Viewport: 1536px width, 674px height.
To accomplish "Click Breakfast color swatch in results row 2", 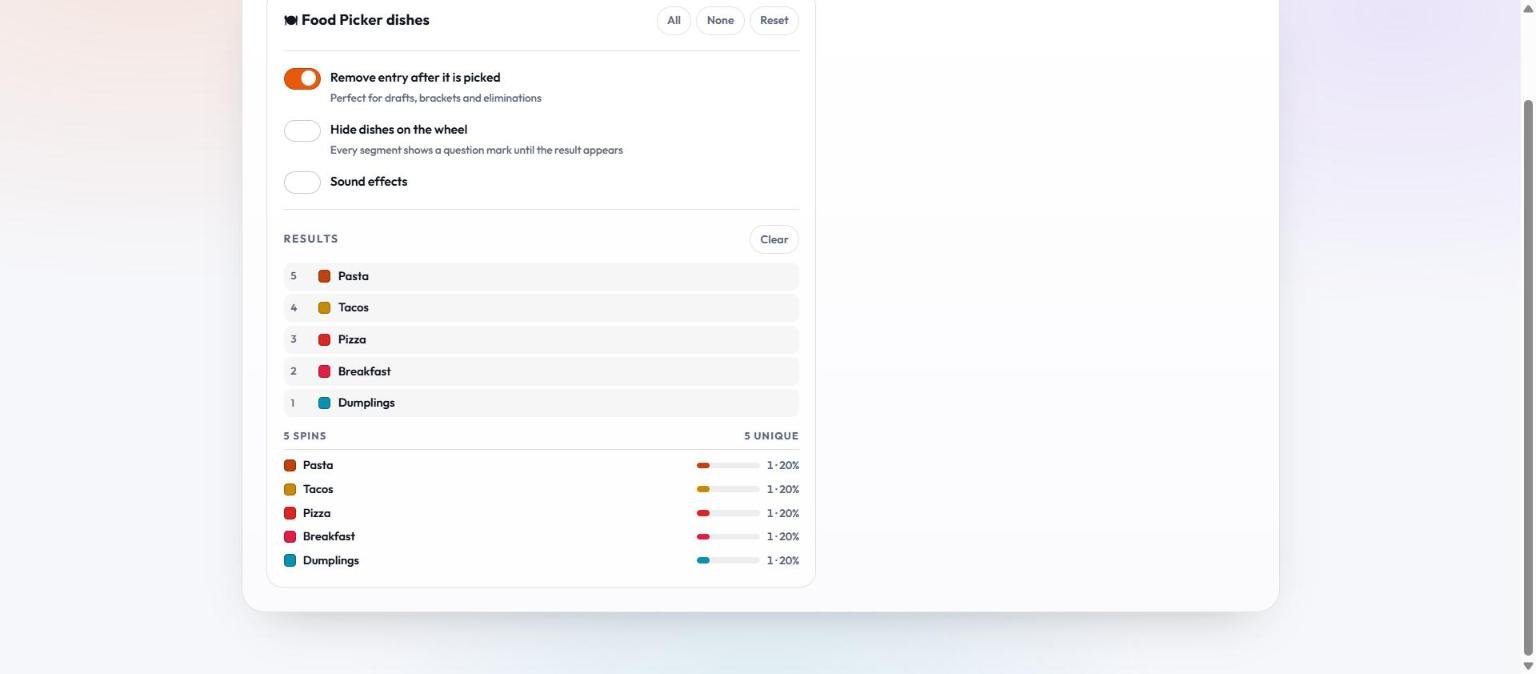I will [x=324, y=371].
